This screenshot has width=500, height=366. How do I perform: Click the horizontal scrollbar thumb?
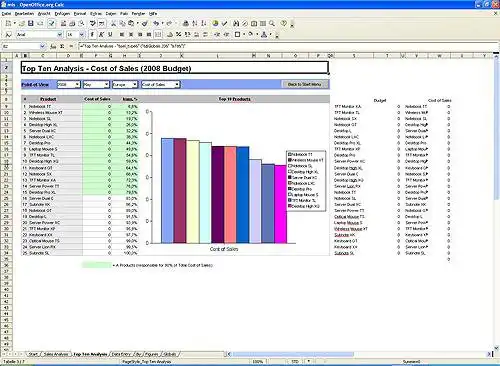(293, 354)
